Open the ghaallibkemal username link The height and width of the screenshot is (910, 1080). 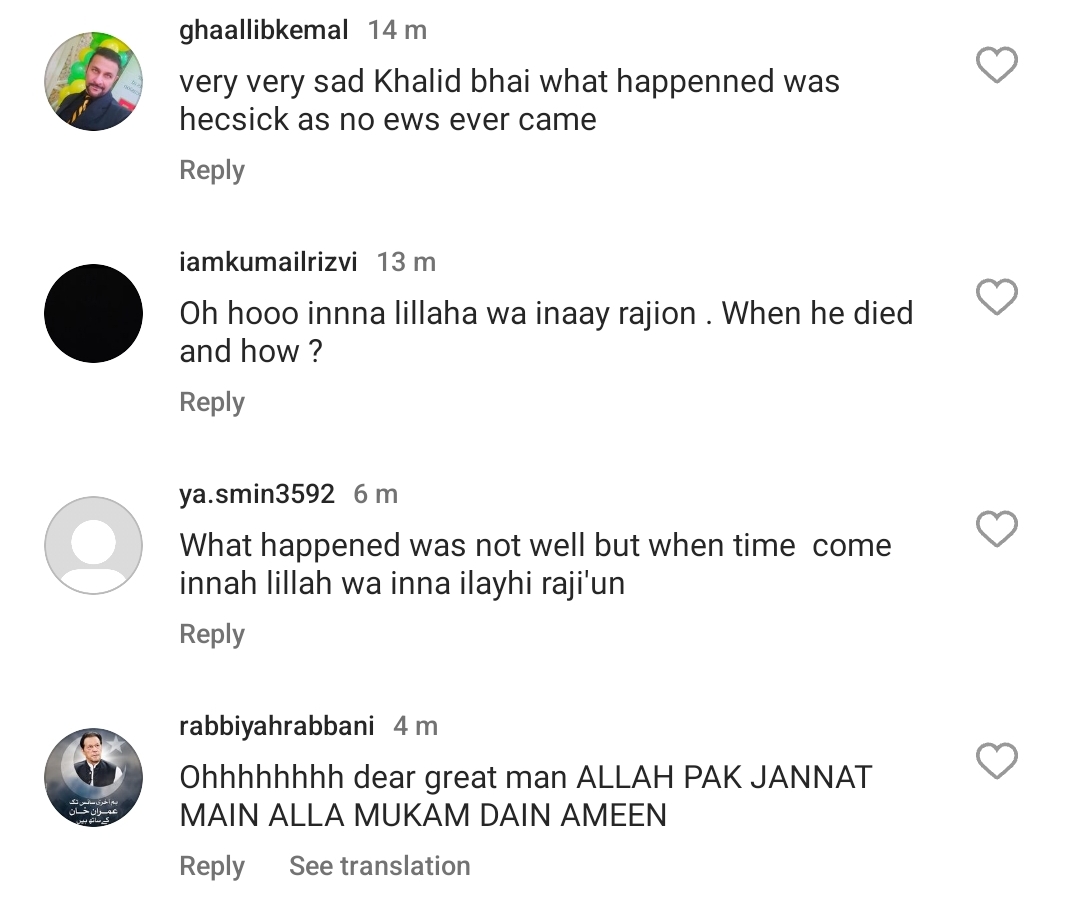coord(264,30)
